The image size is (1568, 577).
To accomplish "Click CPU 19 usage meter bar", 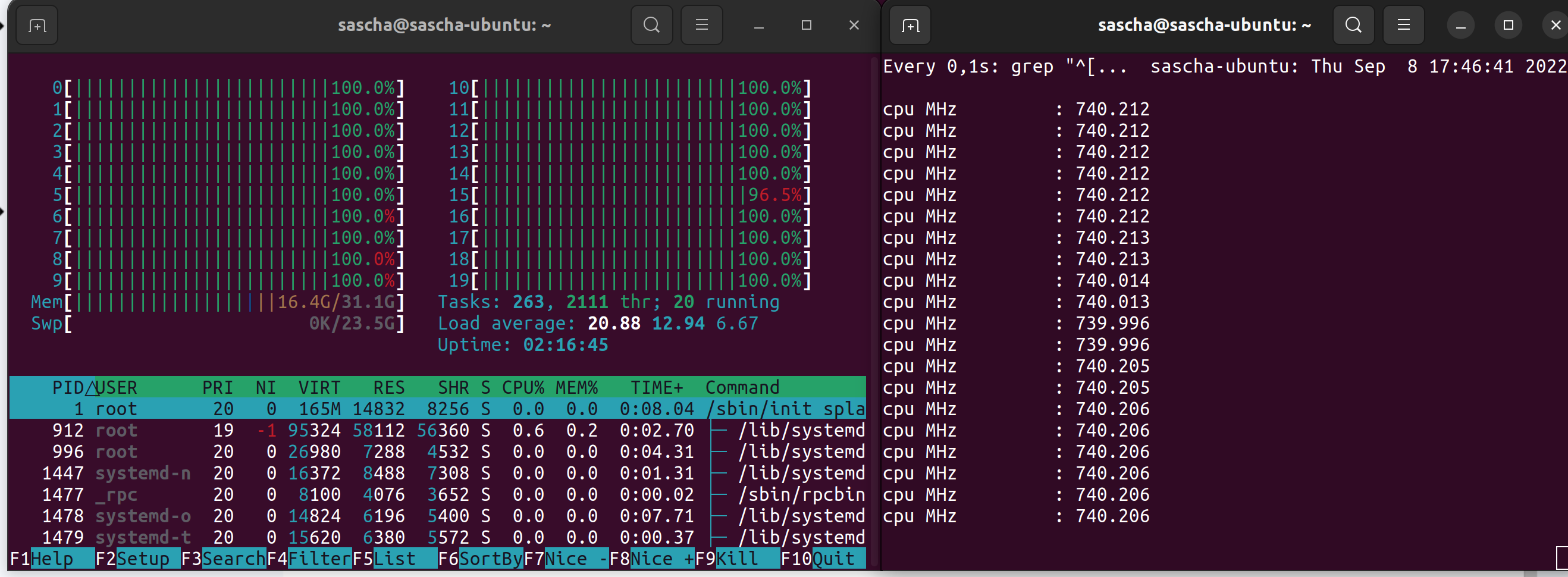I will tap(630, 280).
